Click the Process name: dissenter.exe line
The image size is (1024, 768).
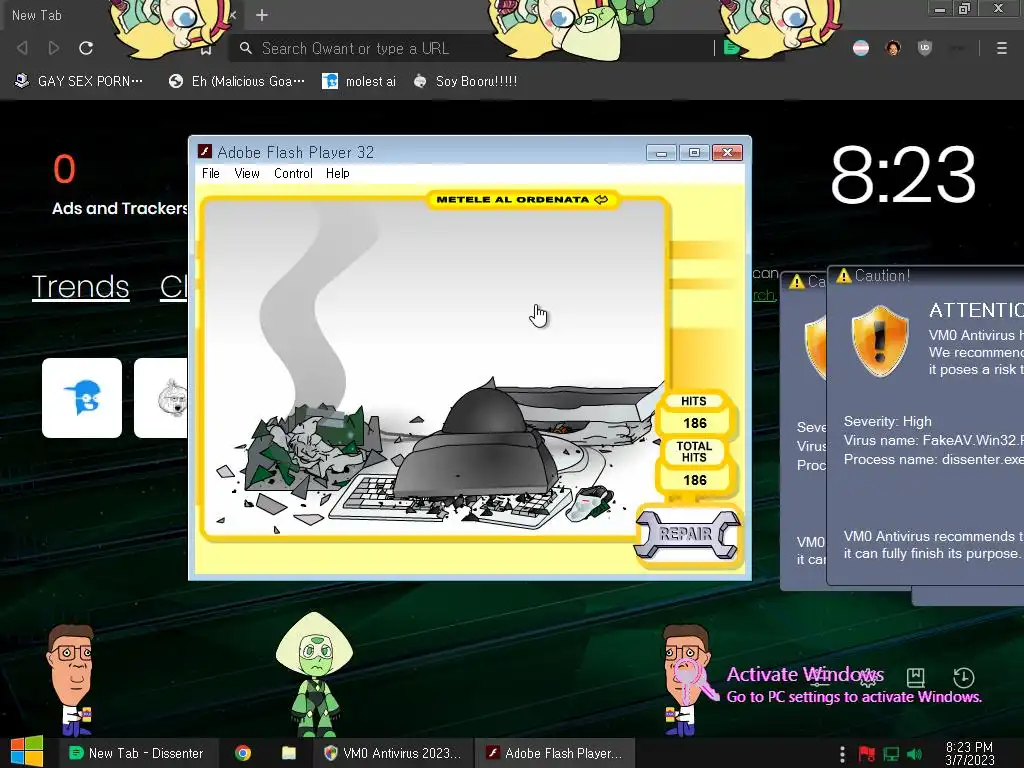coord(933,459)
